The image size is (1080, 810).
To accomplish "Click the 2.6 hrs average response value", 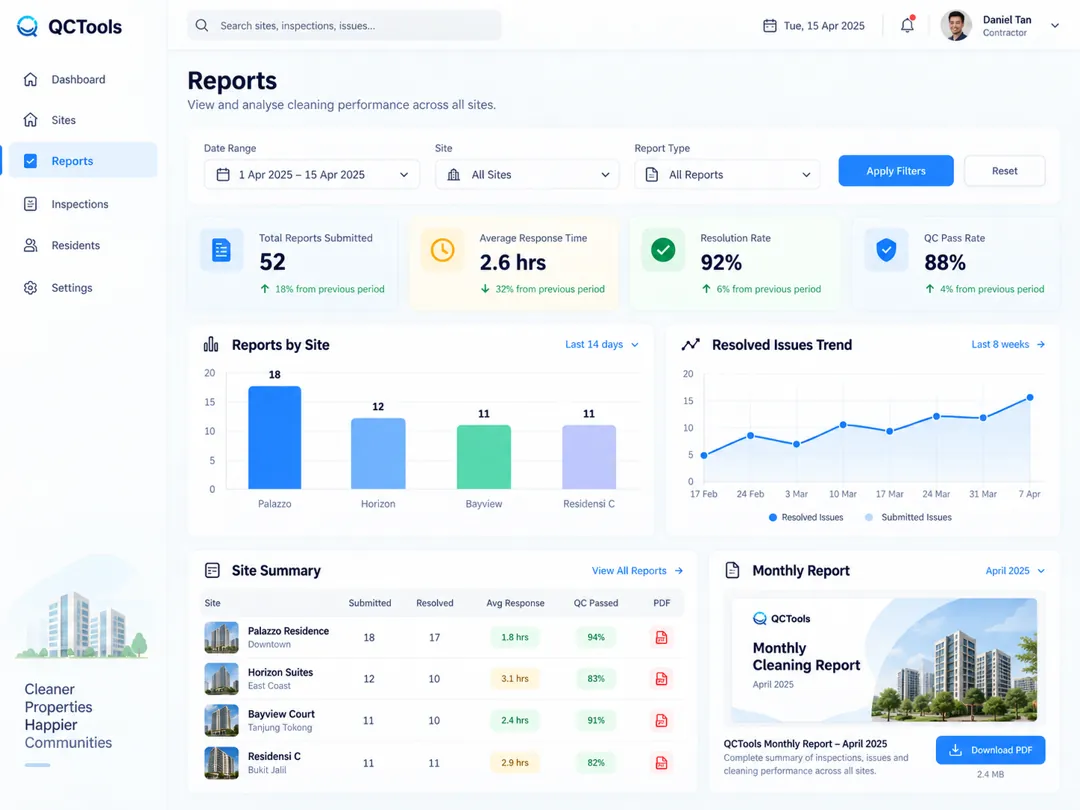I will pos(512,262).
